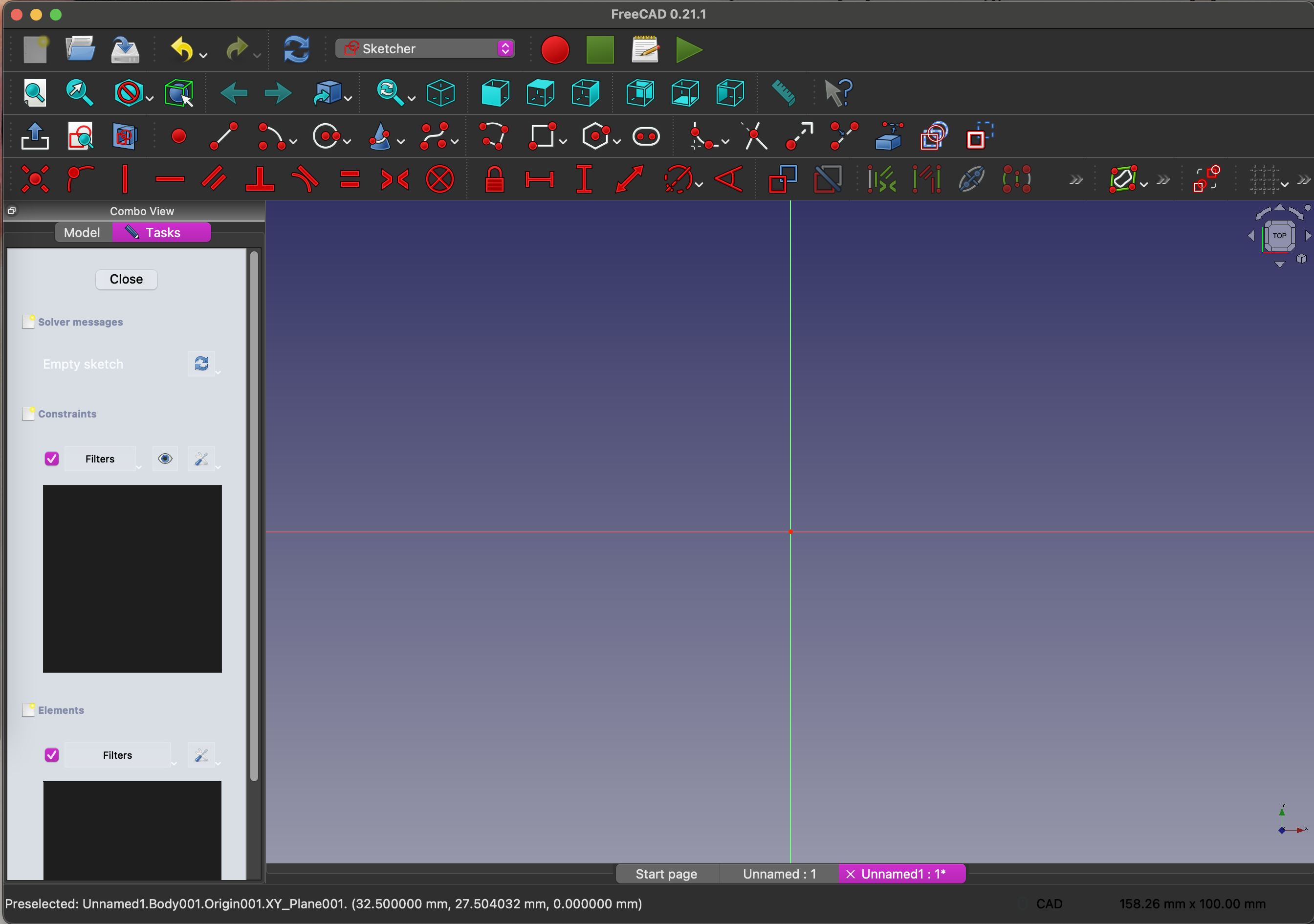Viewport: 1314px width, 924px height.
Task: Select the Create Point tool
Action: [x=178, y=136]
